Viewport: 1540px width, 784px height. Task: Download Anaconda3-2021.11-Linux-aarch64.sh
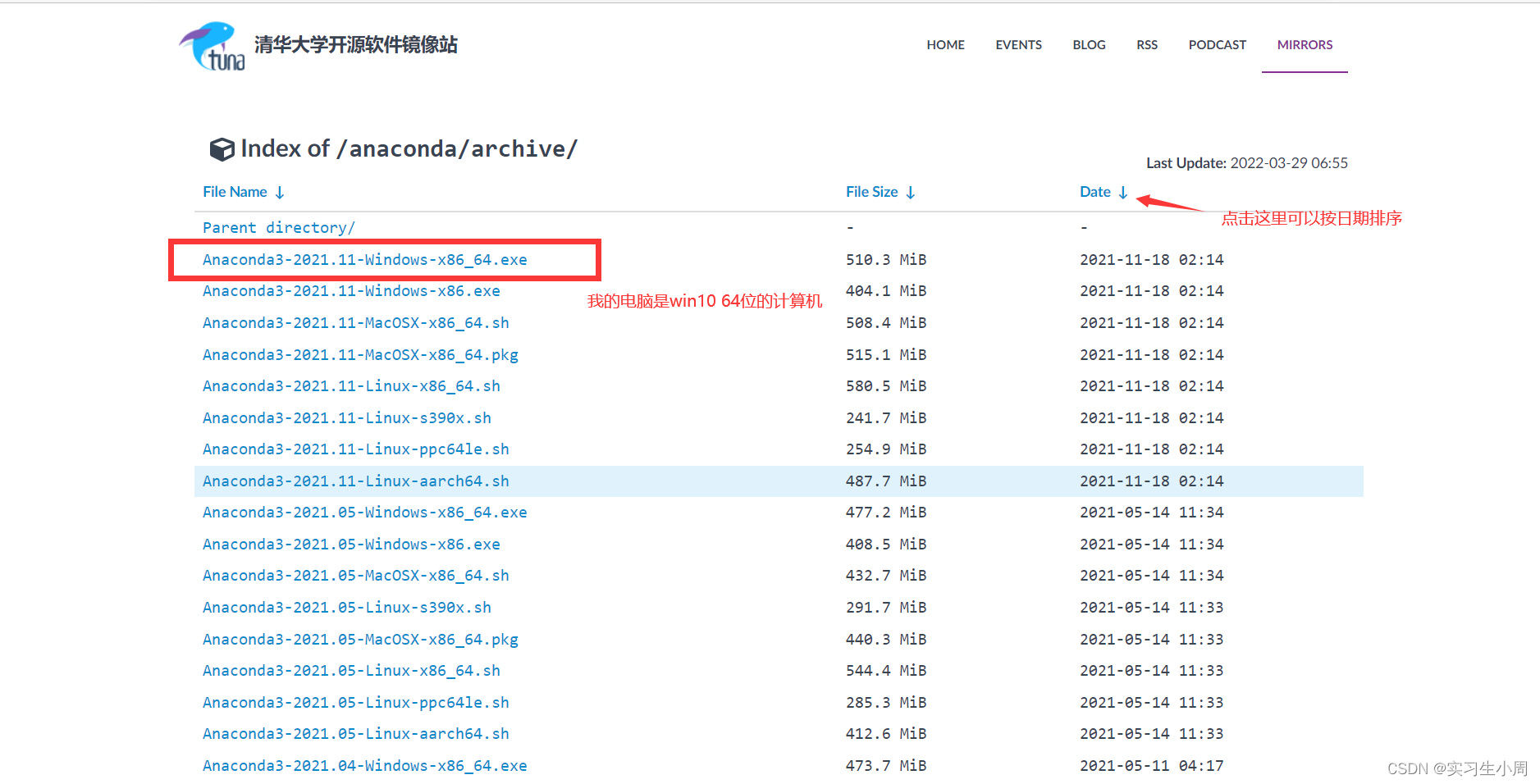[x=356, y=481]
